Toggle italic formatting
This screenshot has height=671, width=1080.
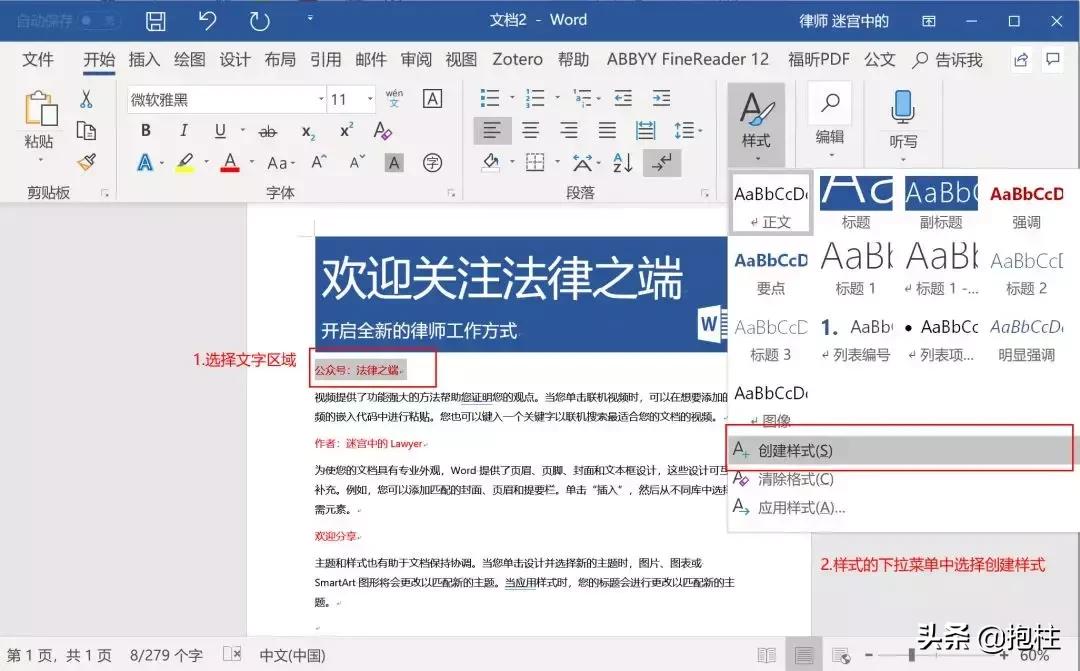pyautogui.click(x=182, y=129)
